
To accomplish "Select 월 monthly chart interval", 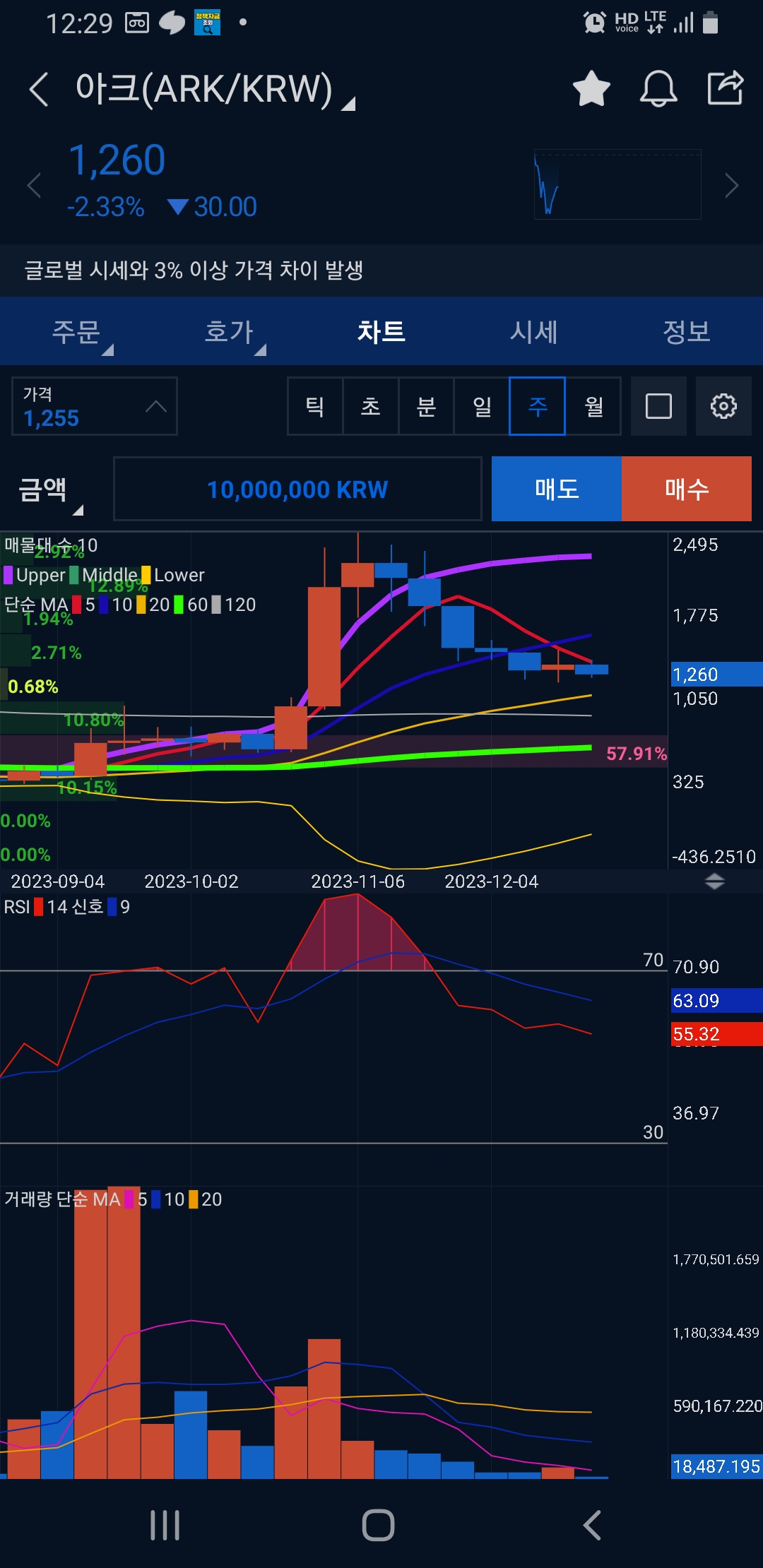I will point(593,406).
